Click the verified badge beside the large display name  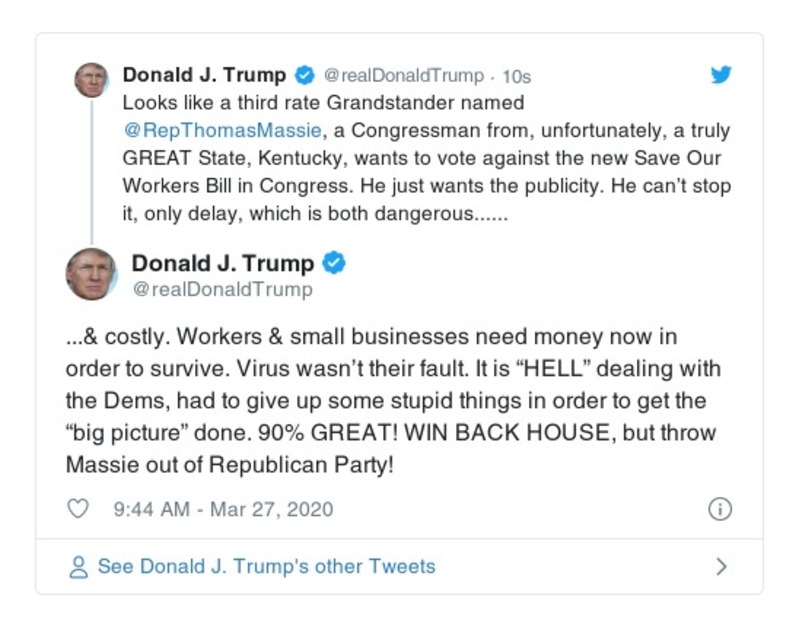click(x=334, y=264)
